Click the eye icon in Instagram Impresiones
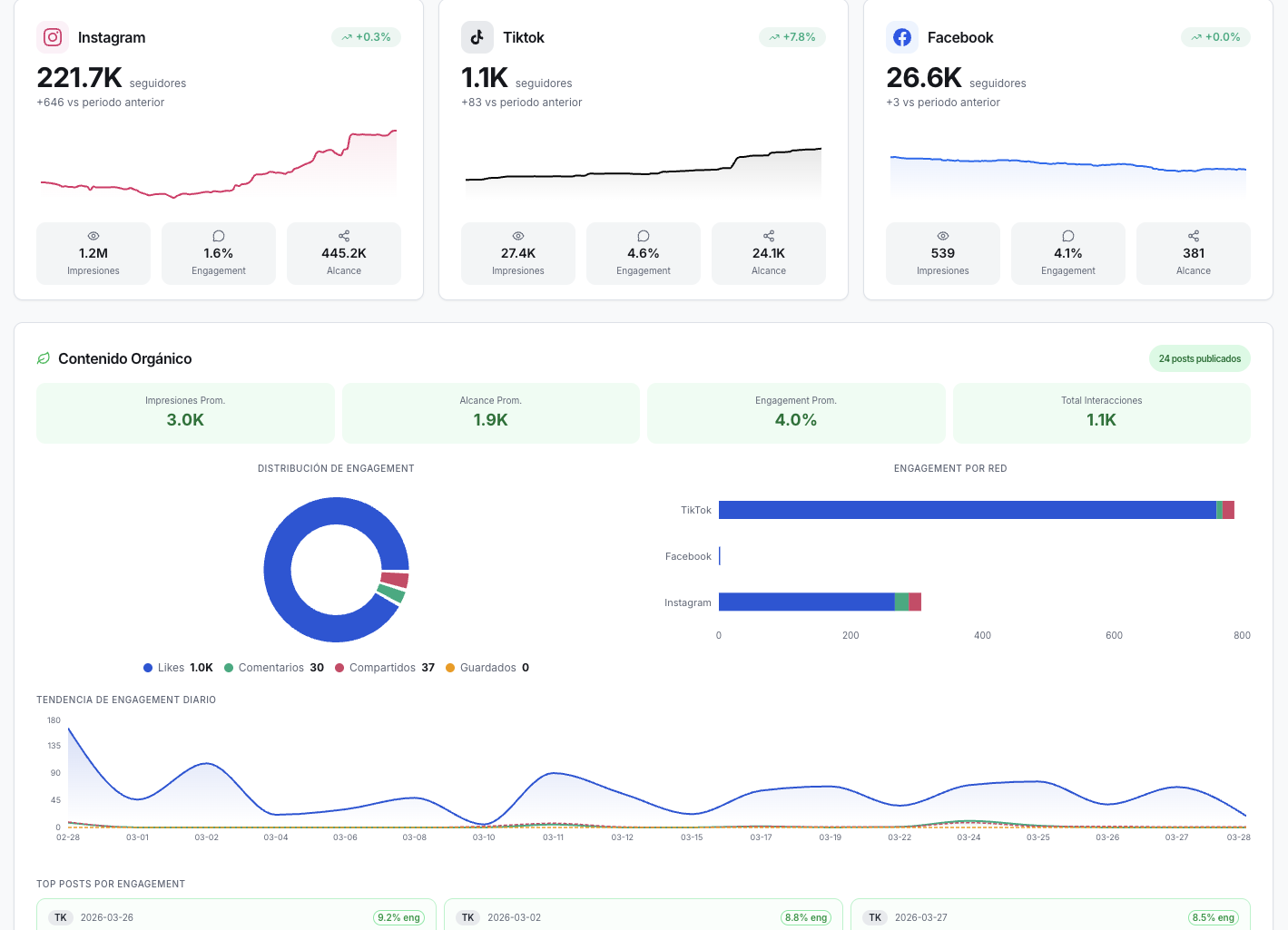The width and height of the screenshot is (1288, 930). [93, 236]
